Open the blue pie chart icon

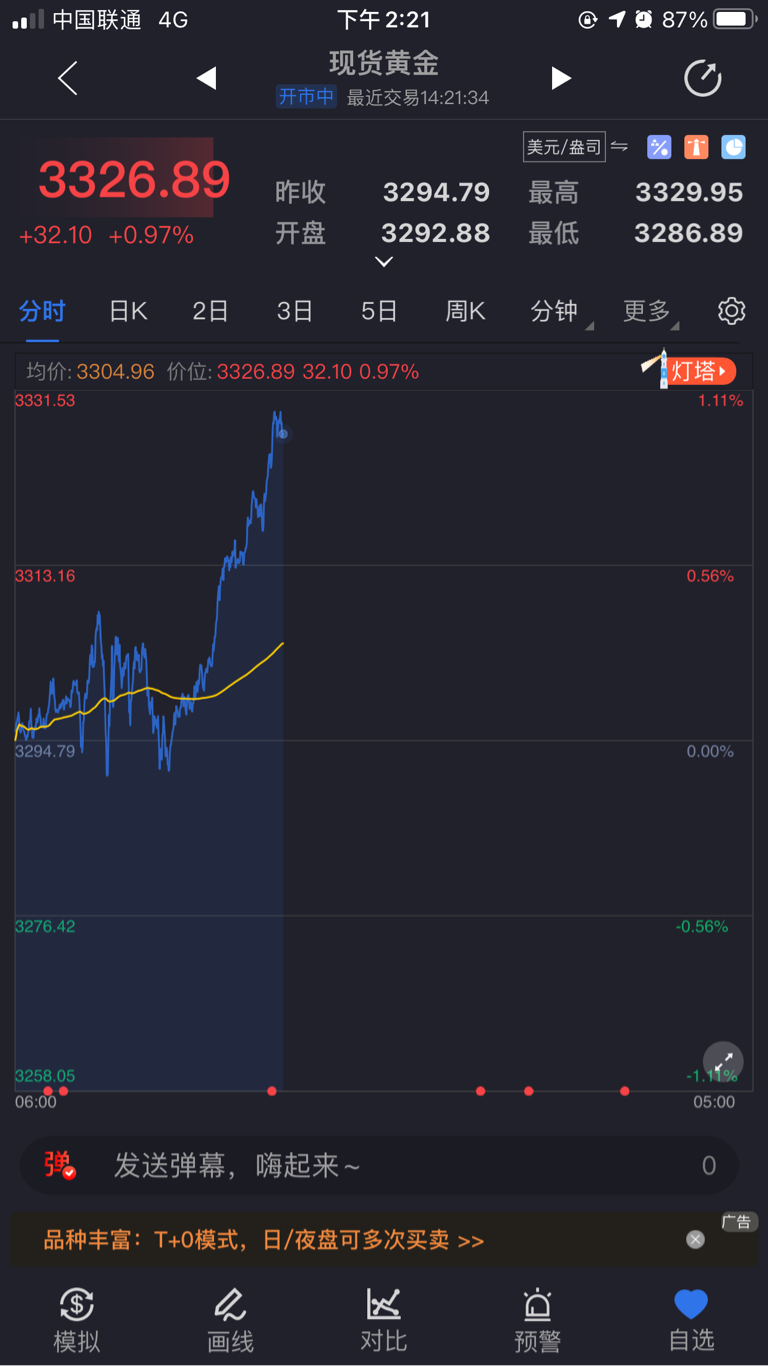click(x=734, y=147)
